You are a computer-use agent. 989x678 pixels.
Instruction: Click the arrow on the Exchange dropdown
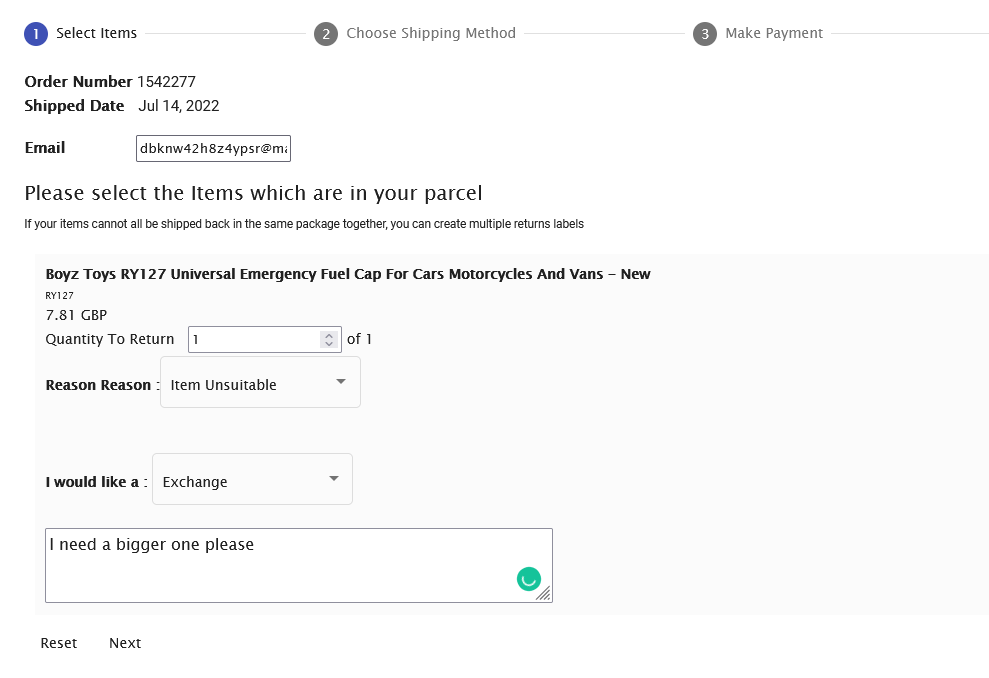coord(334,478)
